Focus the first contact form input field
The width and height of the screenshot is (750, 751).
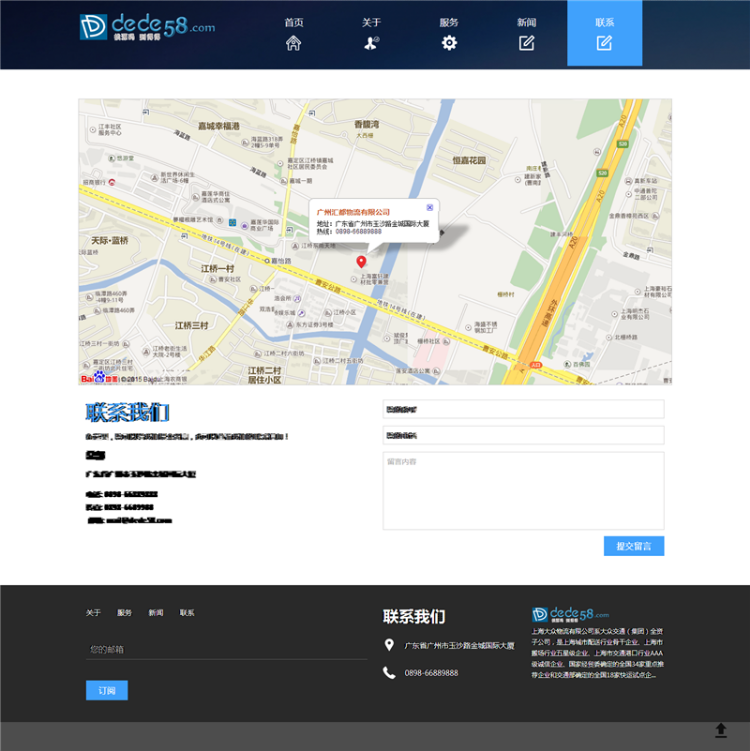click(x=523, y=409)
